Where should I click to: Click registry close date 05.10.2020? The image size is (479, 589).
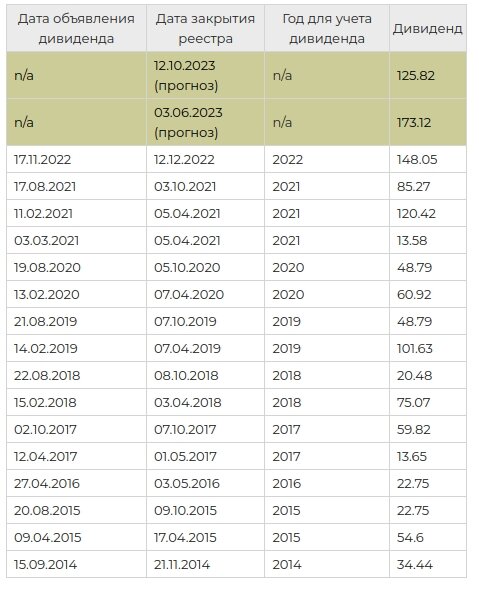[187, 268]
